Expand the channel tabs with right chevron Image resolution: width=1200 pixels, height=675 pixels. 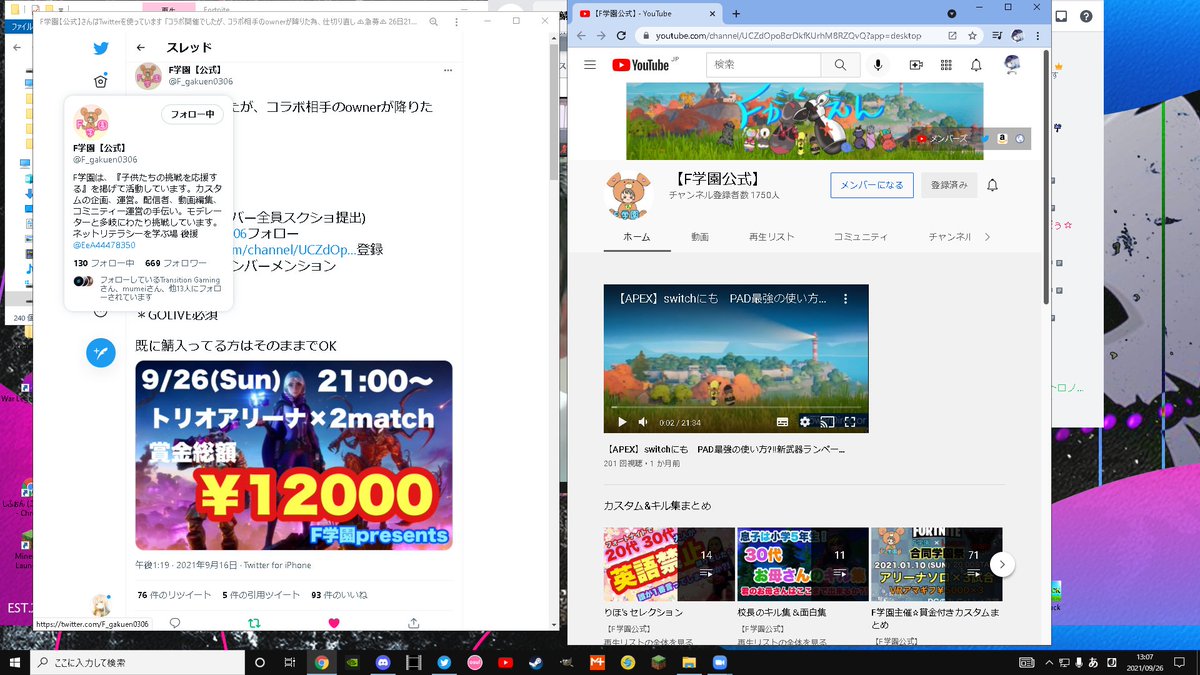point(987,237)
